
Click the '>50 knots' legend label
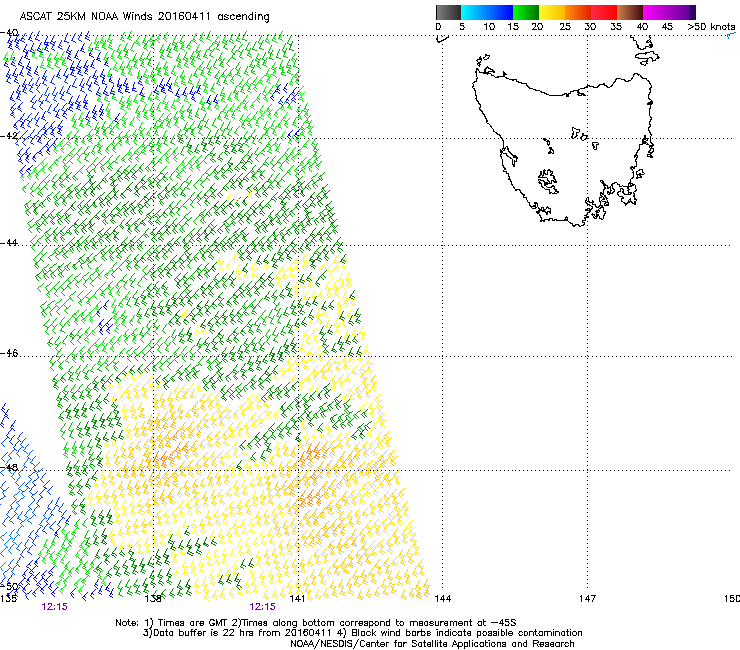pos(711,27)
